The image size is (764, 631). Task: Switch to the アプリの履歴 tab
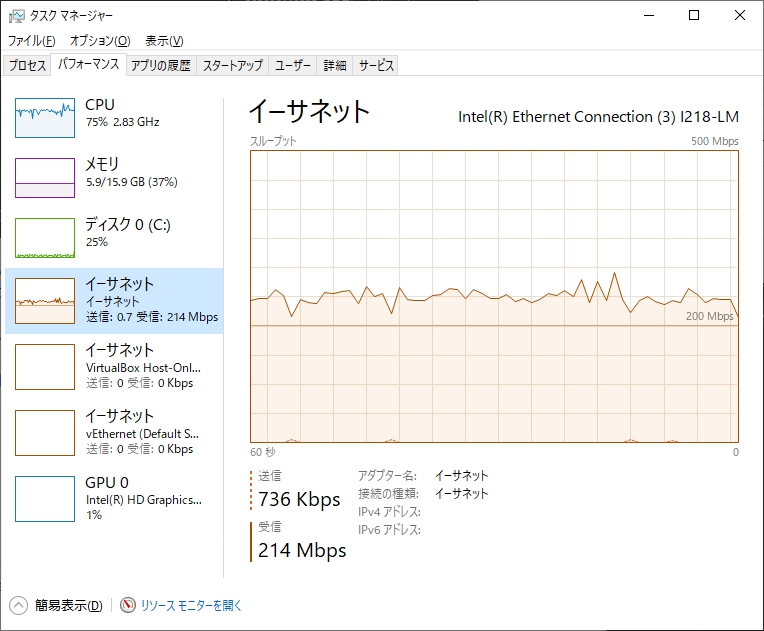[160, 66]
